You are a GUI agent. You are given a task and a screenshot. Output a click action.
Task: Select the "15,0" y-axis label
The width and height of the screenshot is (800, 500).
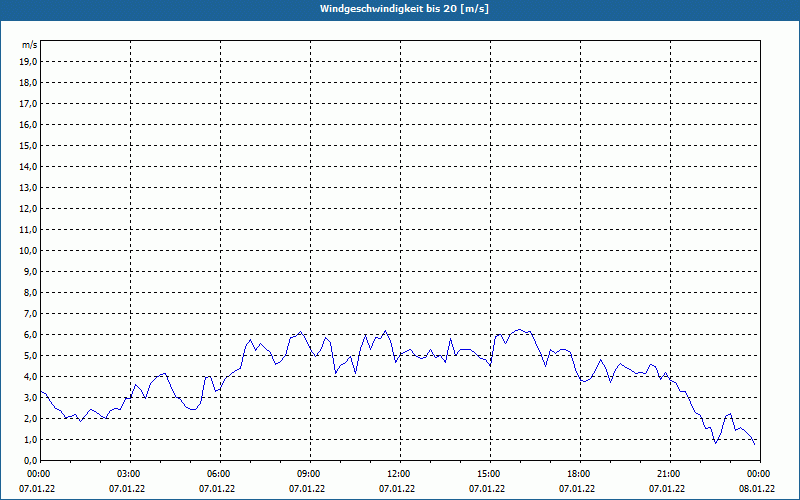pos(28,145)
